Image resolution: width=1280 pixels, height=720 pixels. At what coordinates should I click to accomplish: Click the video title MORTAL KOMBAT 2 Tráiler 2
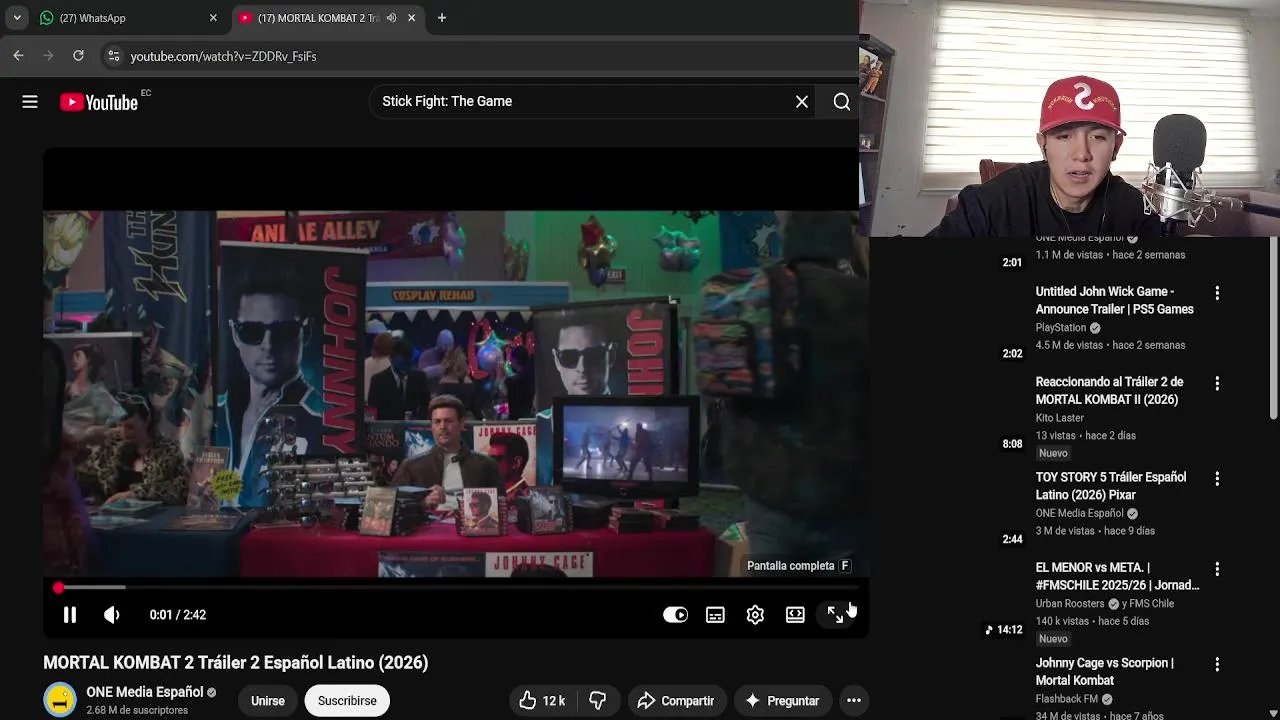click(236, 663)
